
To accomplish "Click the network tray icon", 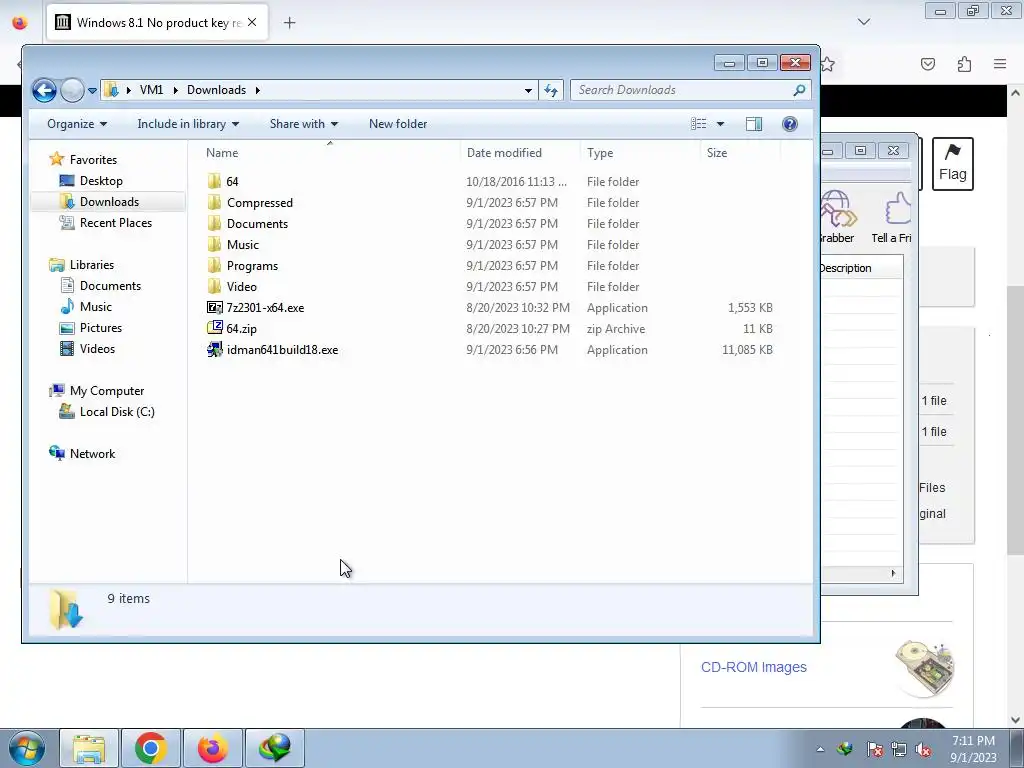I will coord(899,749).
